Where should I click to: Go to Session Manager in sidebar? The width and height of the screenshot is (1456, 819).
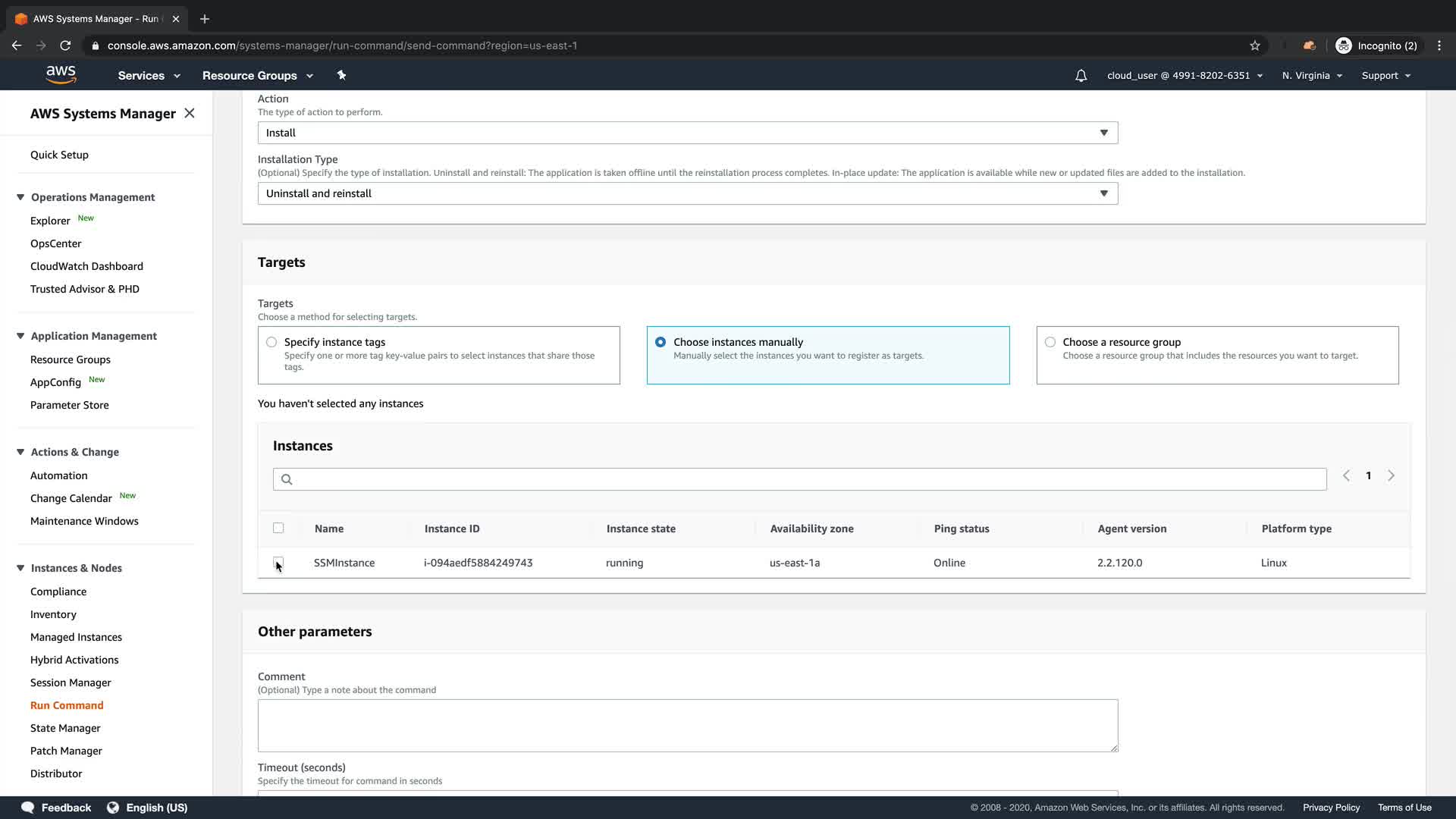tap(71, 682)
